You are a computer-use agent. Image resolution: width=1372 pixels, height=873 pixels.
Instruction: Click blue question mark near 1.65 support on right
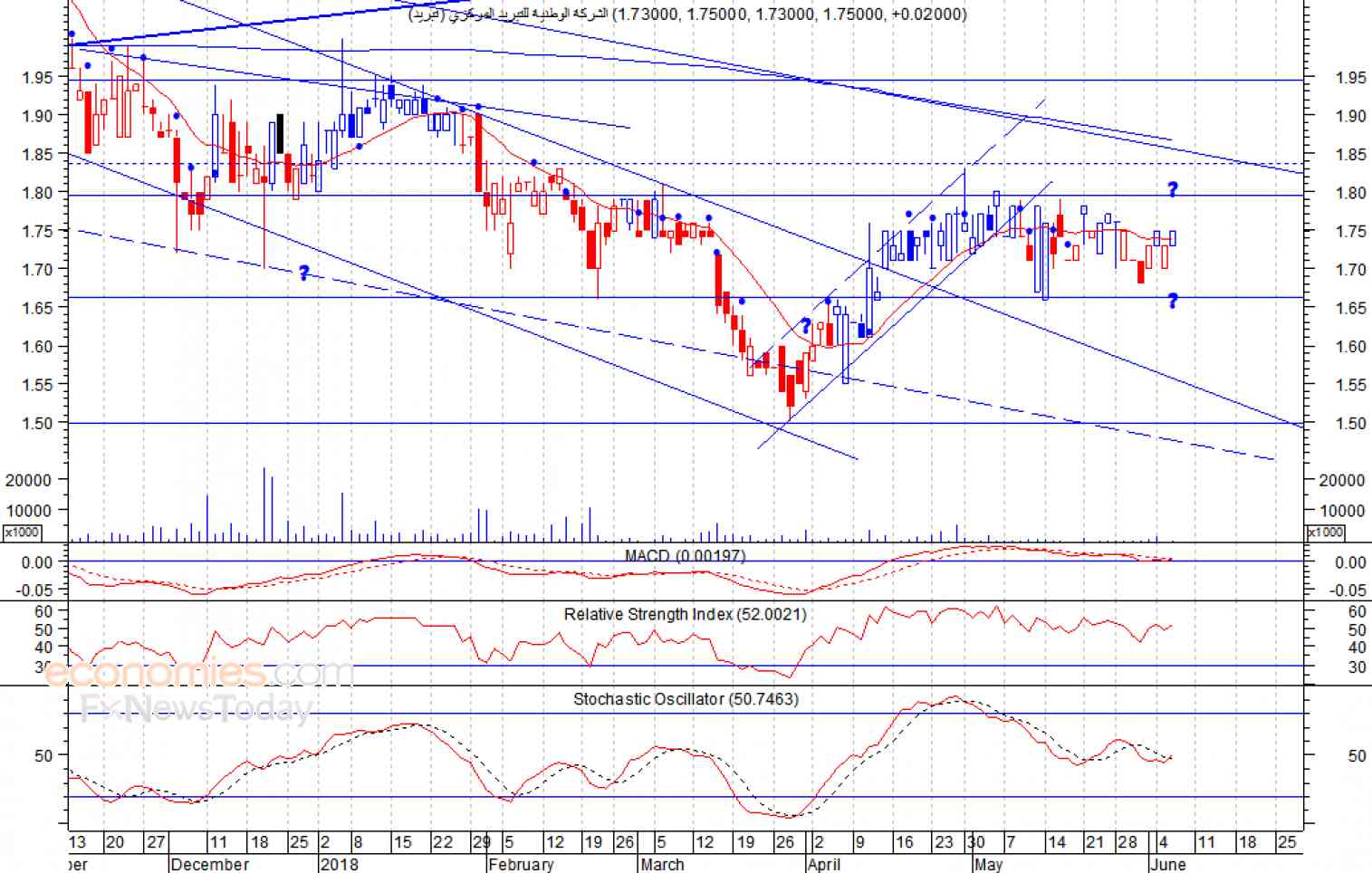click(1173, 301)
